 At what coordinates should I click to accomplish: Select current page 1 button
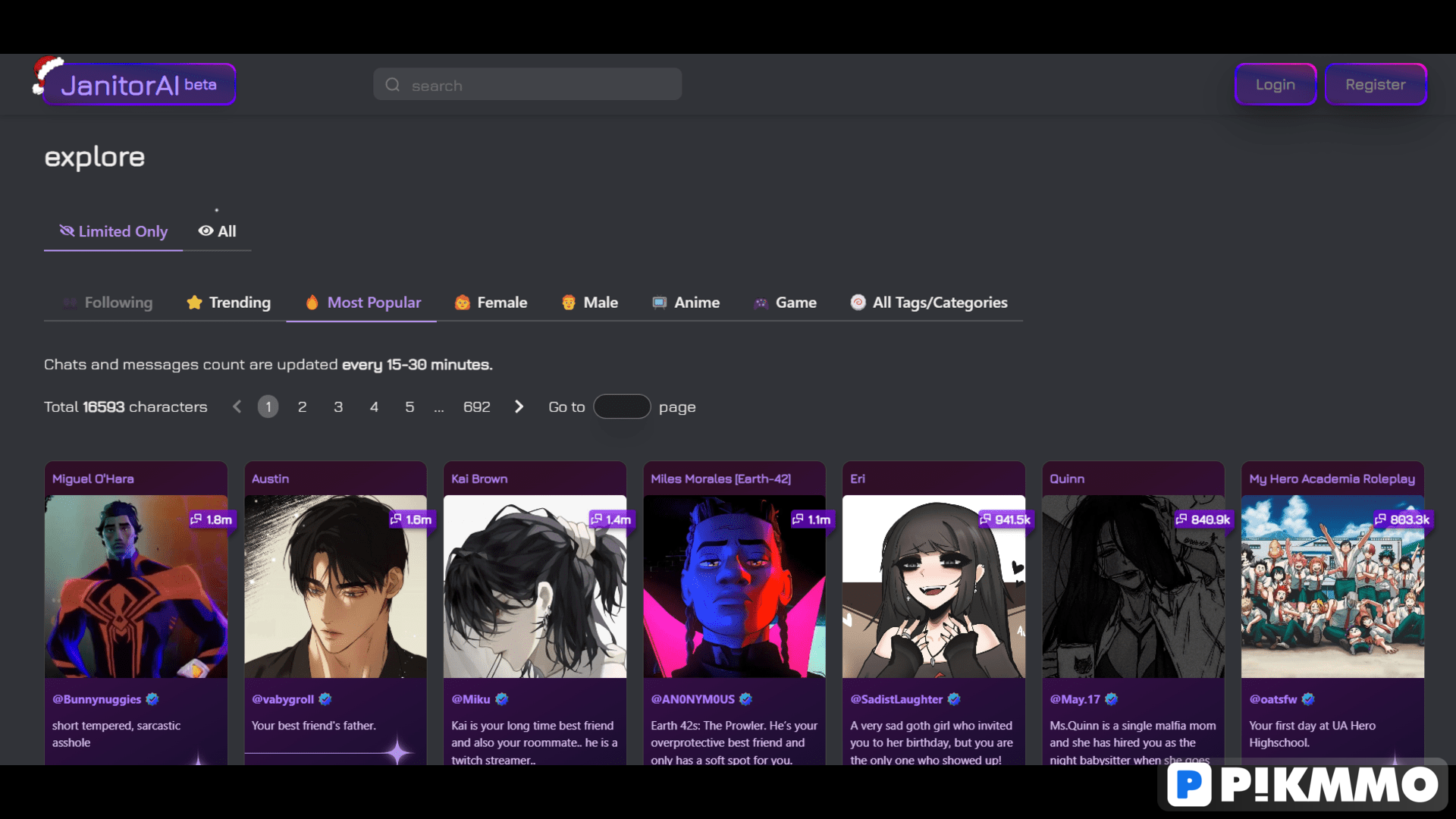(268, 406)
